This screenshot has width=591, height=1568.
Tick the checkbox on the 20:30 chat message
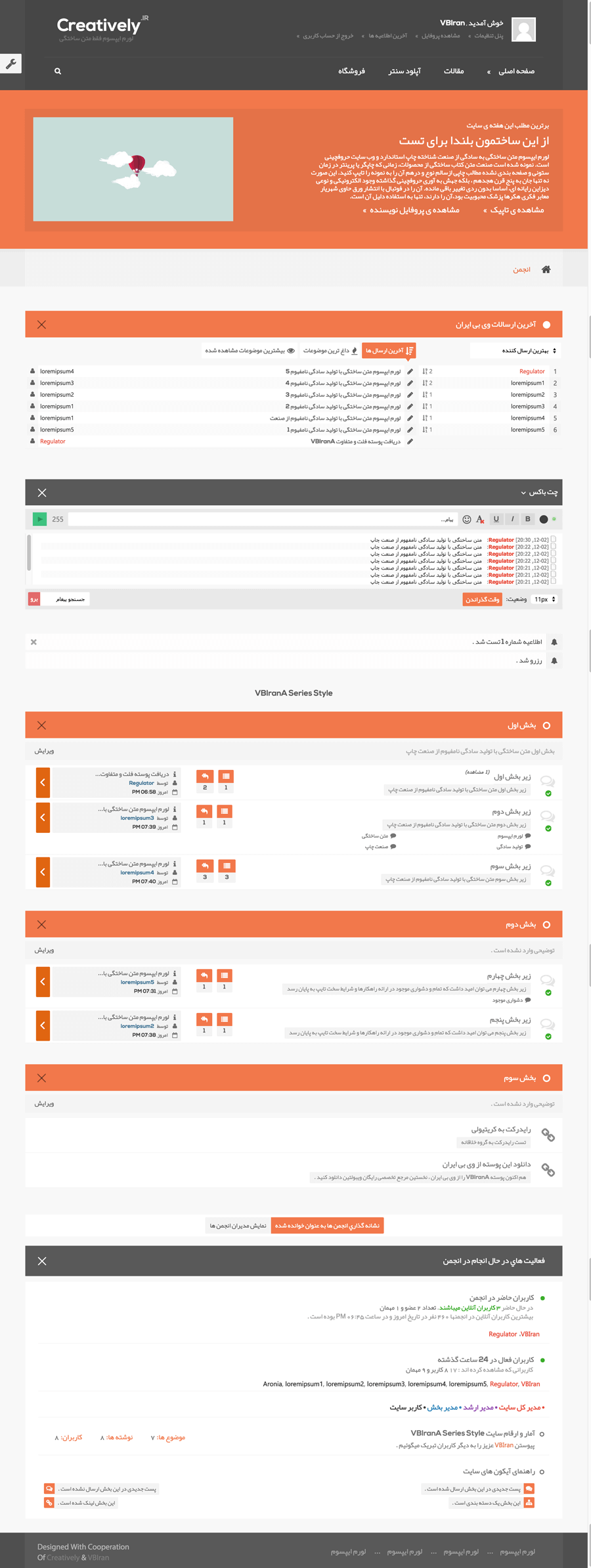point(553,539)
